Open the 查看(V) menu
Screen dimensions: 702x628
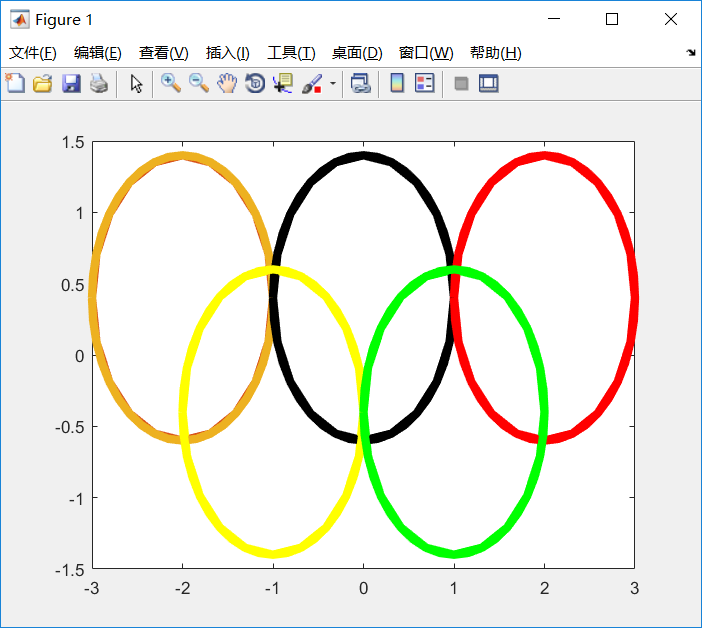(163, 53)
